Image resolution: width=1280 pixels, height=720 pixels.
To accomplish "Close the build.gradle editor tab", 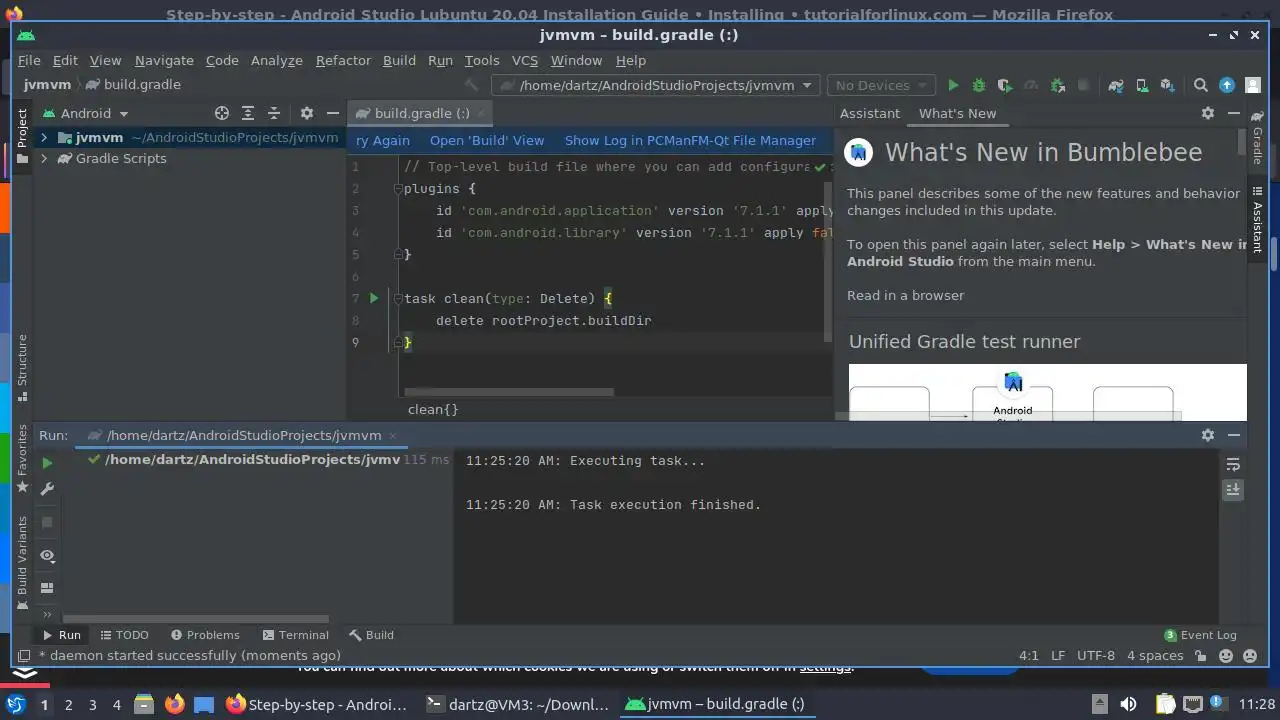I will tap(480, 113).
